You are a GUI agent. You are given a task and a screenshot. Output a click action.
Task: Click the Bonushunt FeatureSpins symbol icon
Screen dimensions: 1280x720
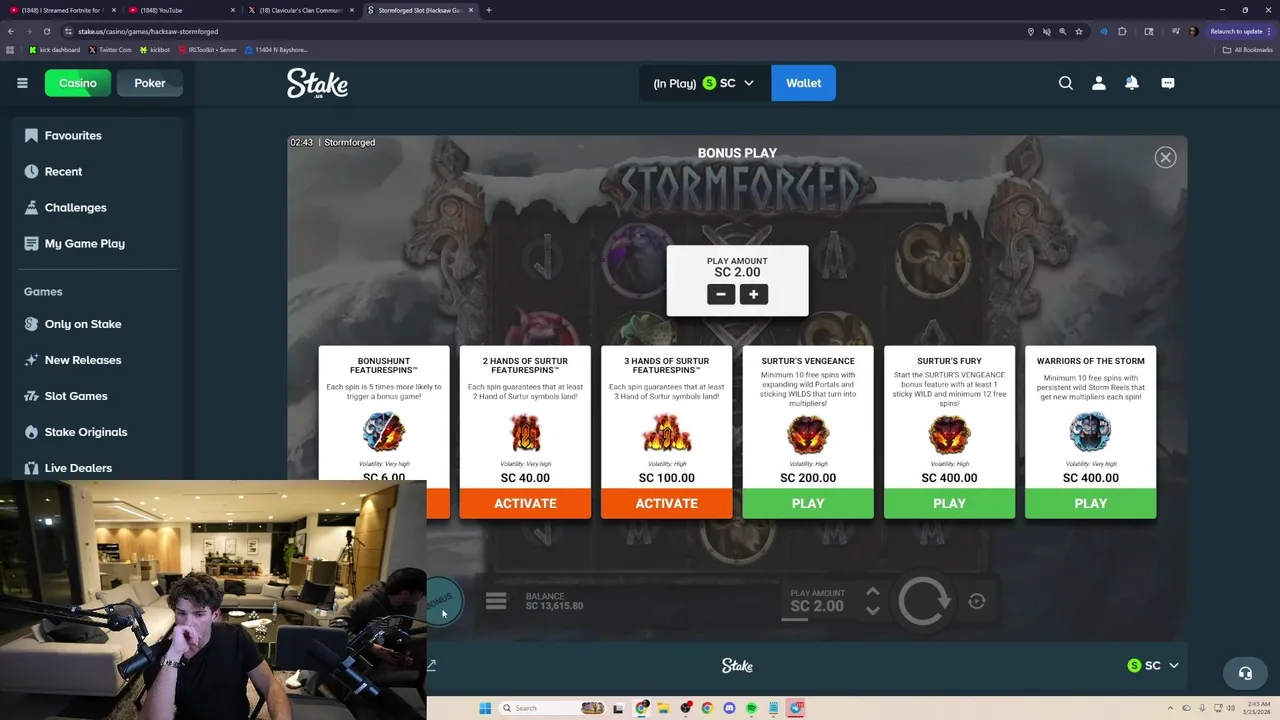384,433
